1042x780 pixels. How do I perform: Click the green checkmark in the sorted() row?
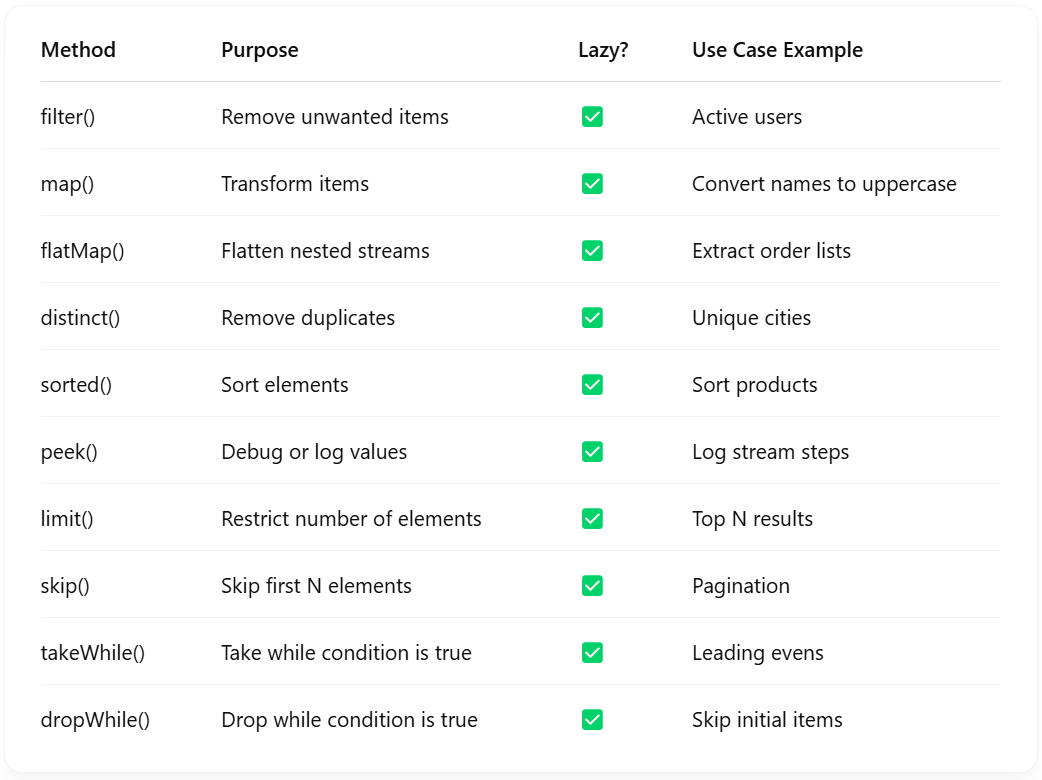pos(592,385)
